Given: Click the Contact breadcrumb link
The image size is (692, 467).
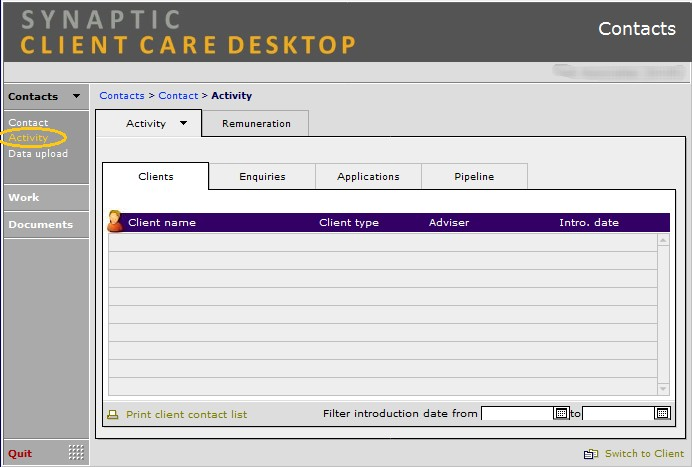Looking at the screenshot, I should coord(178,96).
